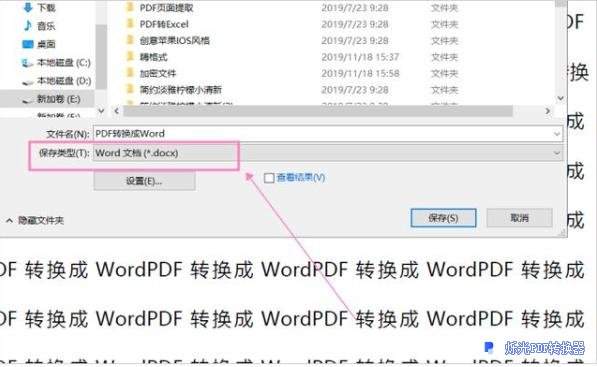The image size is (597, 367).
Task: Click the file list horizontal scrollbar
Action: point(318,111)
